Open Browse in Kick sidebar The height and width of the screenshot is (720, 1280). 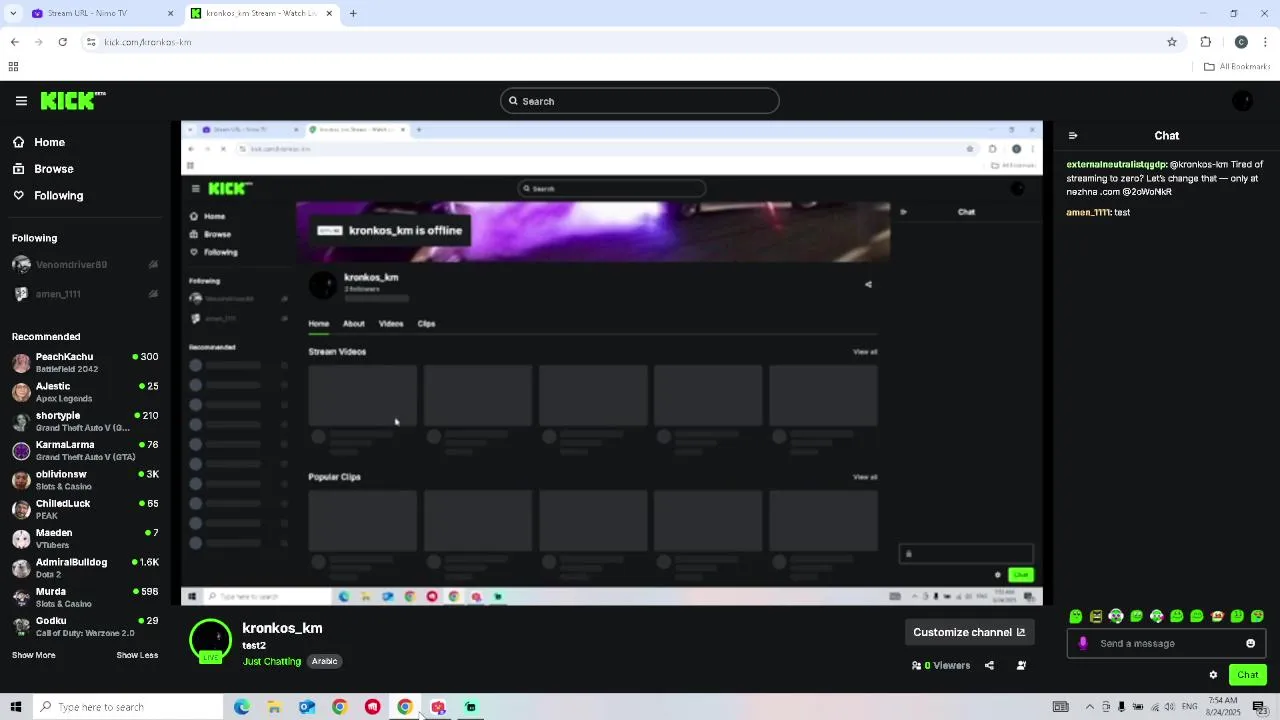(43, 169)
